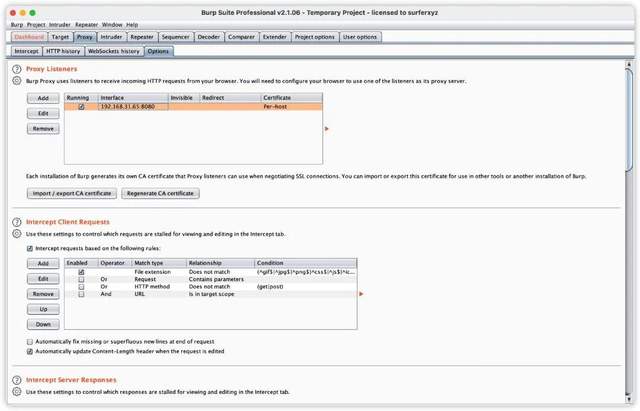Open help icon for Intercept Server Responses

(x=17, y=380)
